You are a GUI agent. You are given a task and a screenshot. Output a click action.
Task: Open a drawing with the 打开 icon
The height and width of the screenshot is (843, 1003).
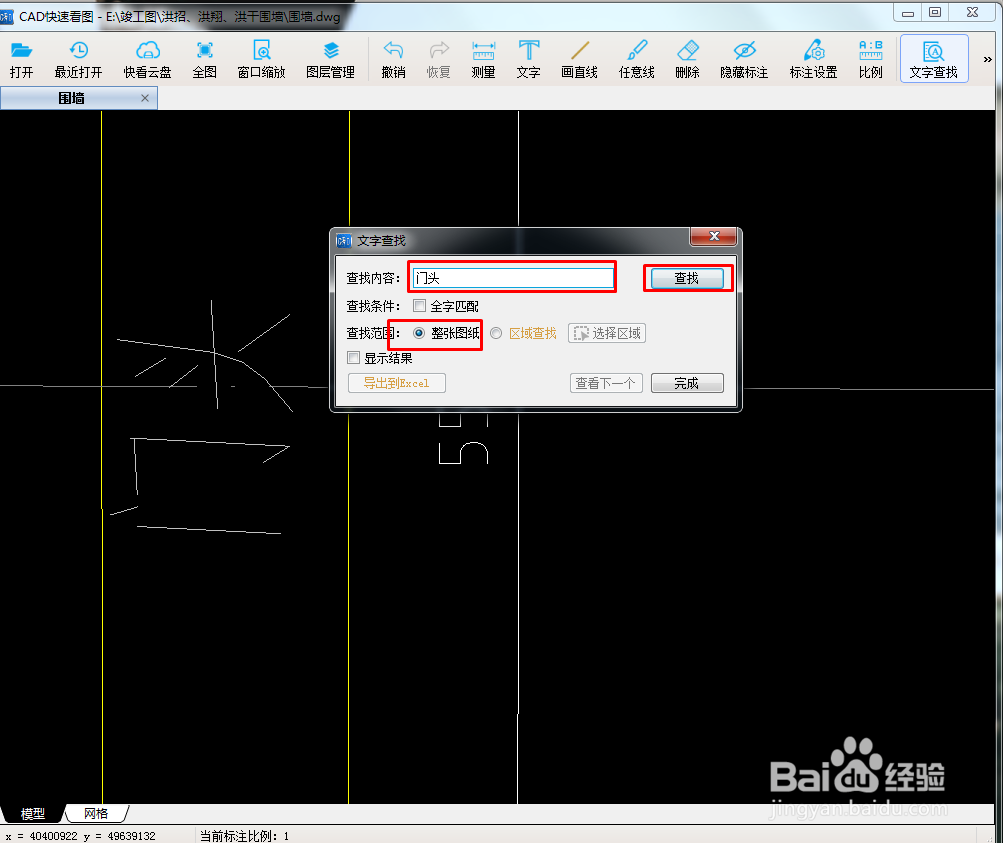(x=21, y=59)
